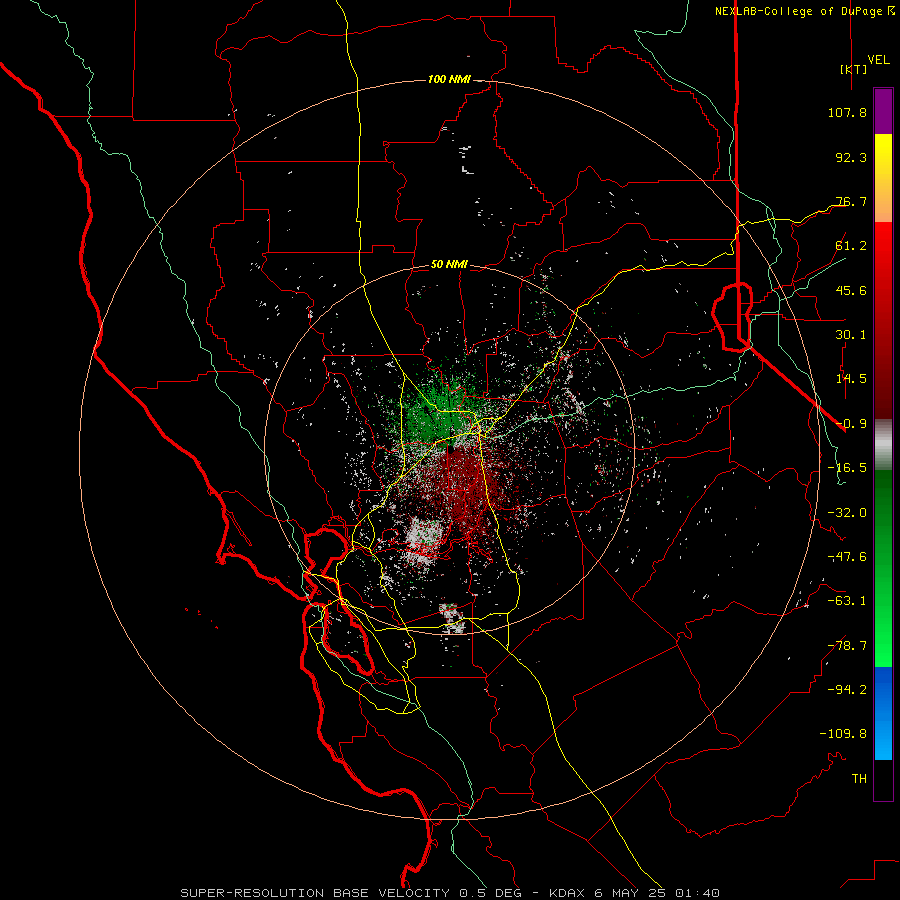
Task: Click the 100 NMI range ring label
Action: tap(449, 79)
